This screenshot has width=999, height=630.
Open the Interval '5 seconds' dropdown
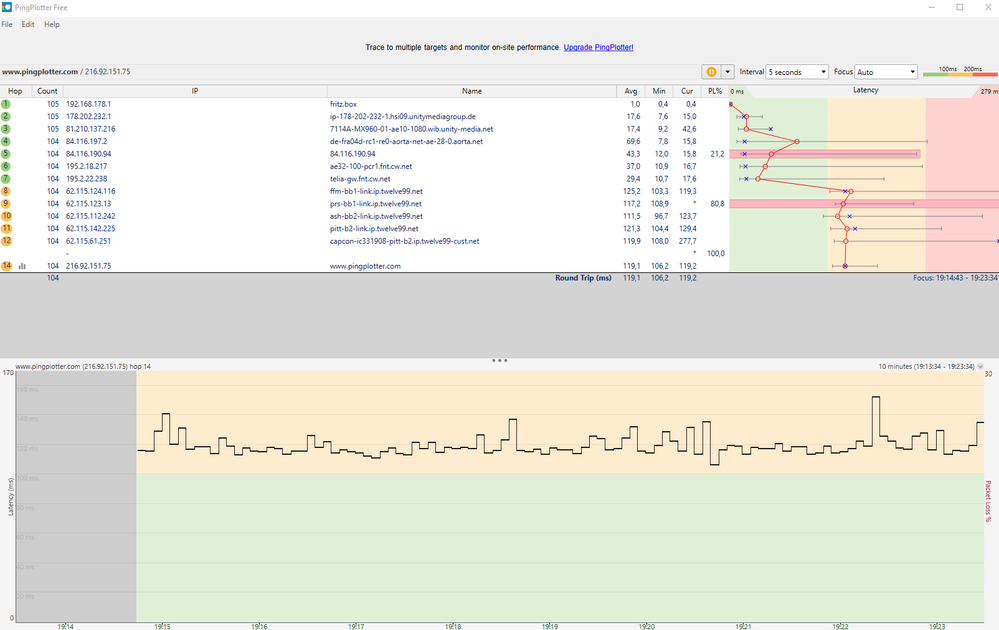[x=797, y=72]
